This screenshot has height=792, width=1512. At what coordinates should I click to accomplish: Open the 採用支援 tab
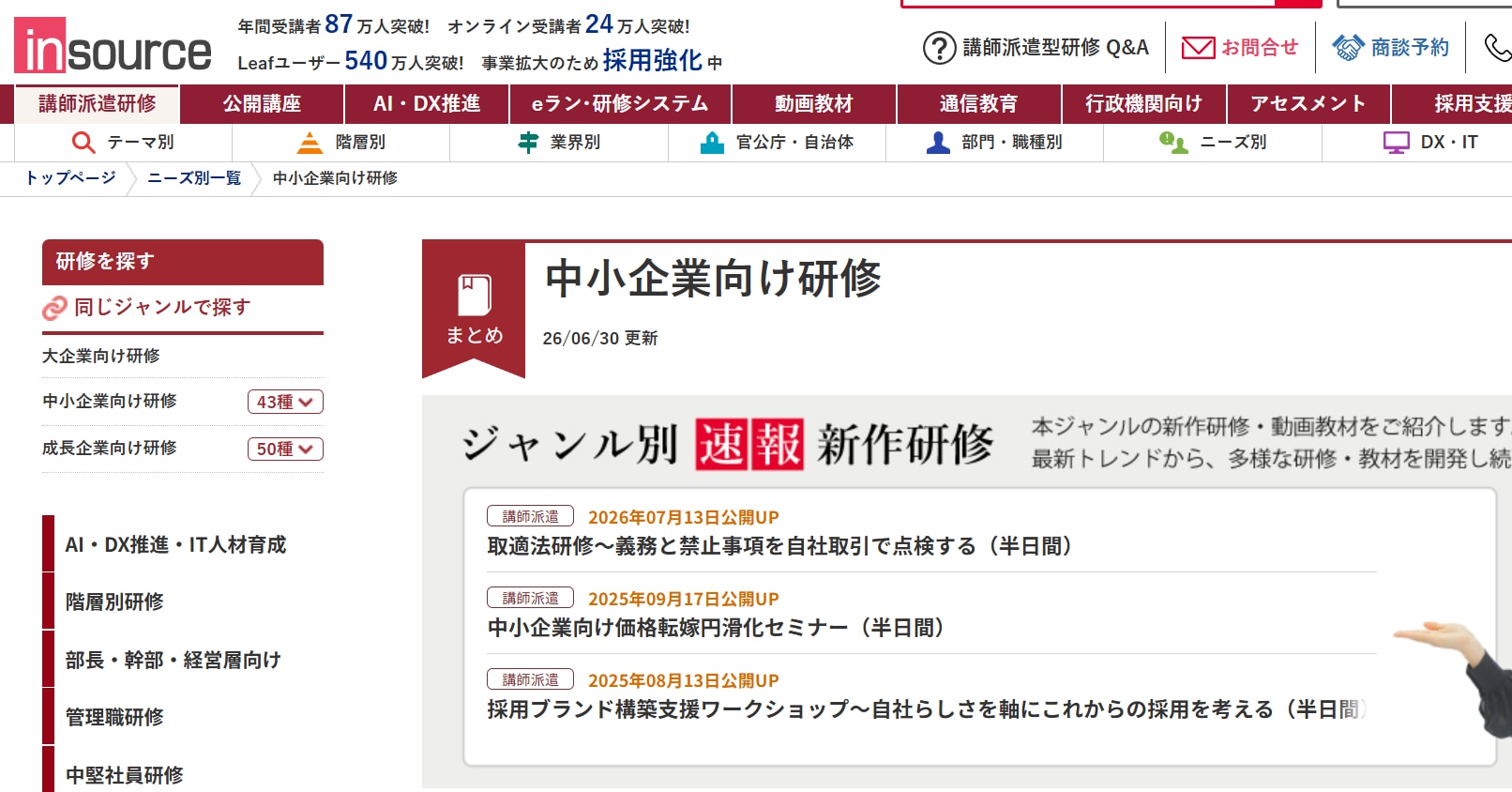click(x=1452, y=104)
